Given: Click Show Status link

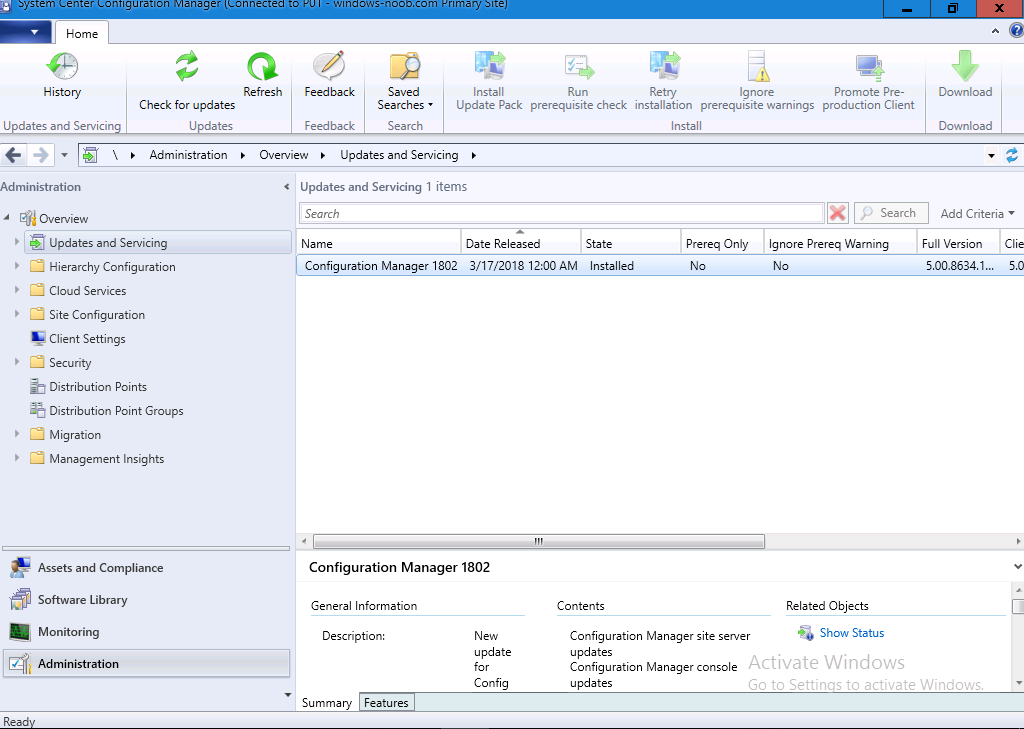Looking at the screenshot, I should [x=852, y=633].
